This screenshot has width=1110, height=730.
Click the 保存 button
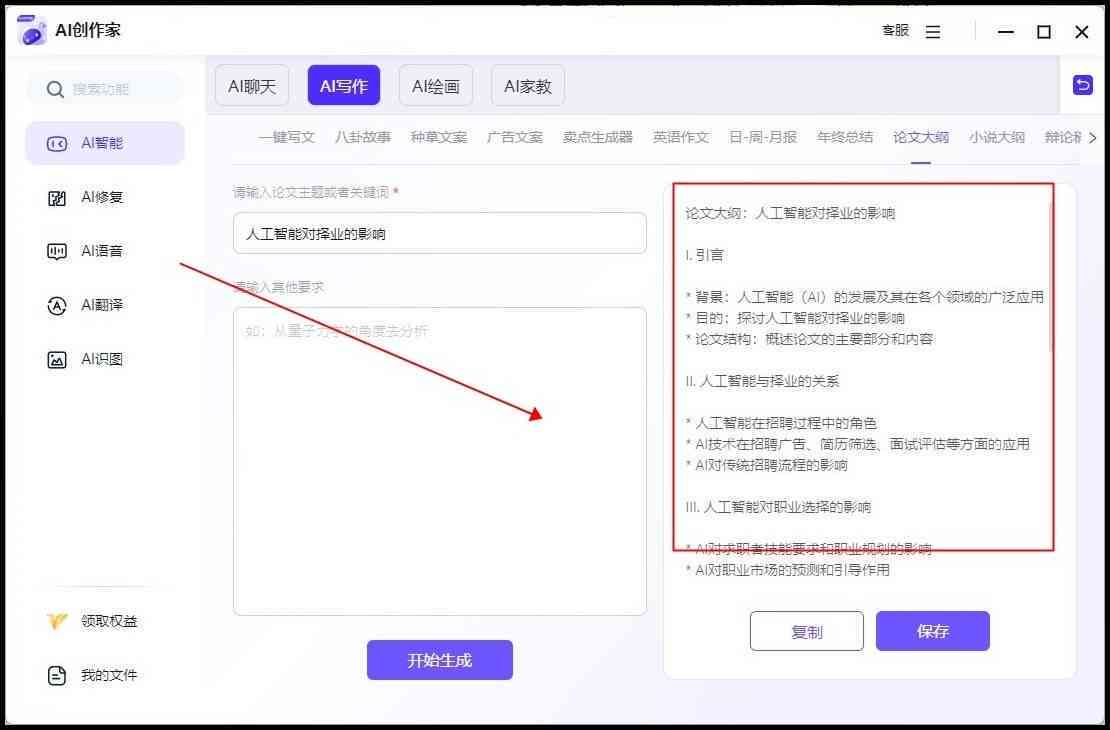coord(933,631)
